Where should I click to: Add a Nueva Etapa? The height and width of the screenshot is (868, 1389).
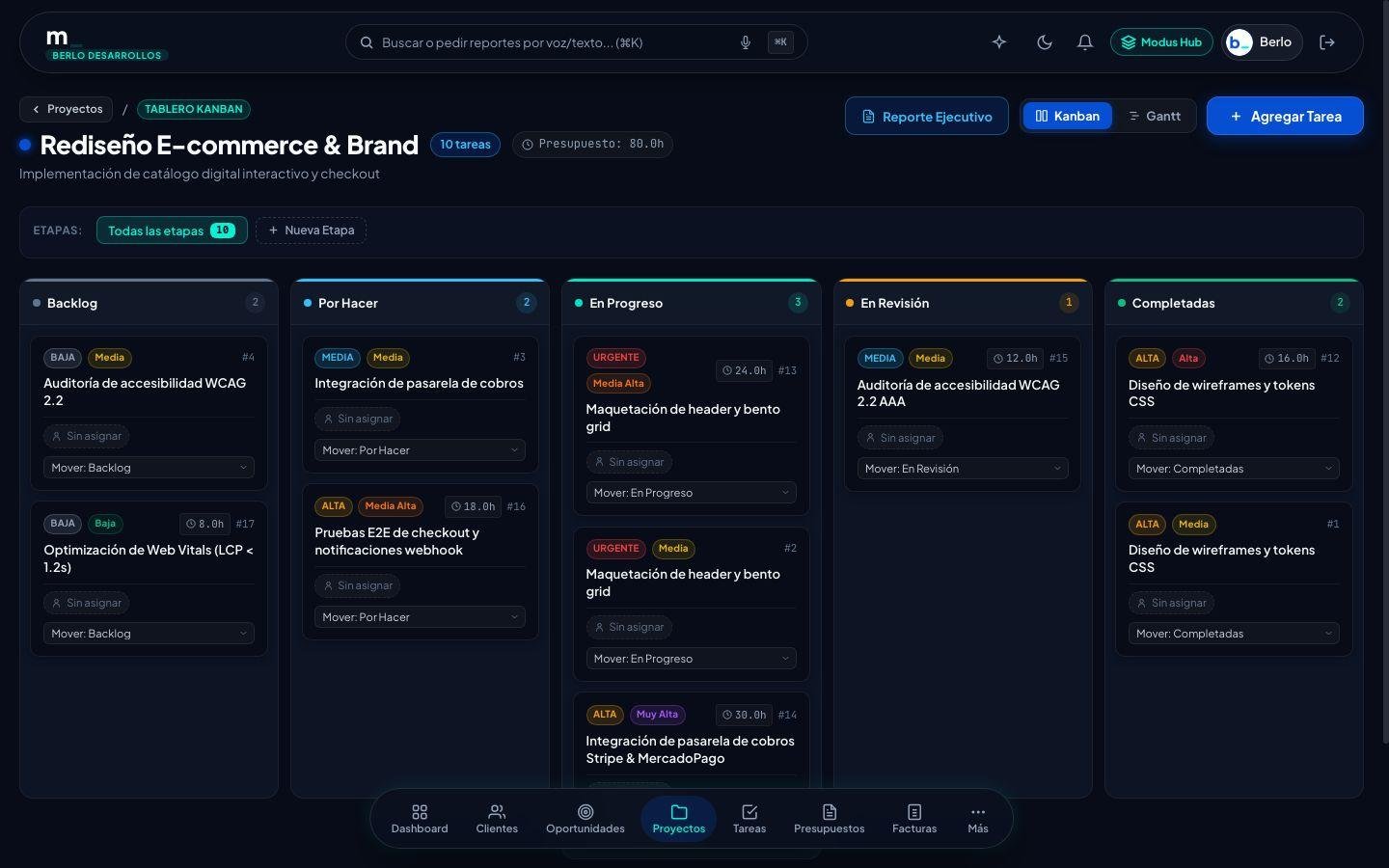coord(311,231)
